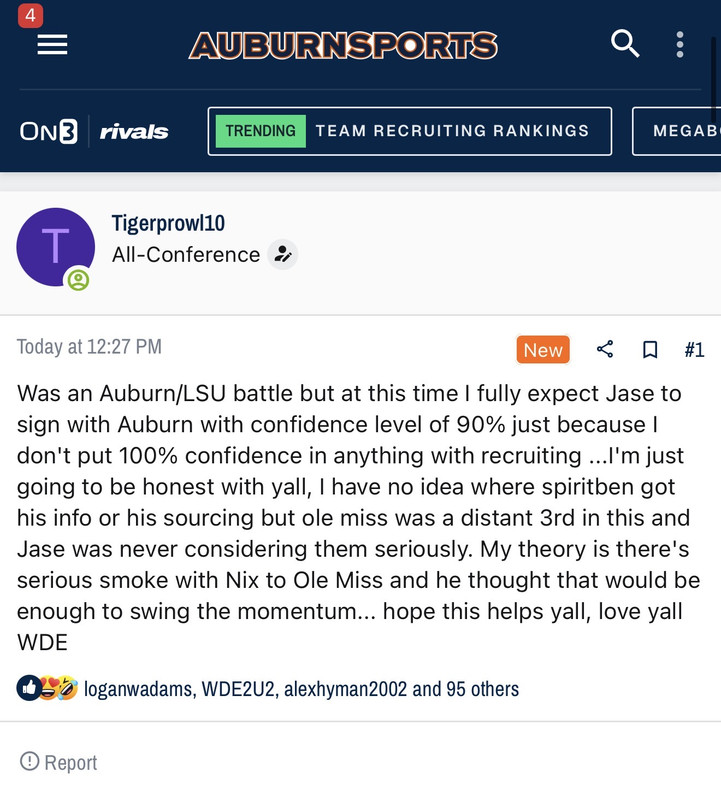Viewport: 721px width, 800px height.
Task: Click the AuburnSports site logo
Action: 343,45
